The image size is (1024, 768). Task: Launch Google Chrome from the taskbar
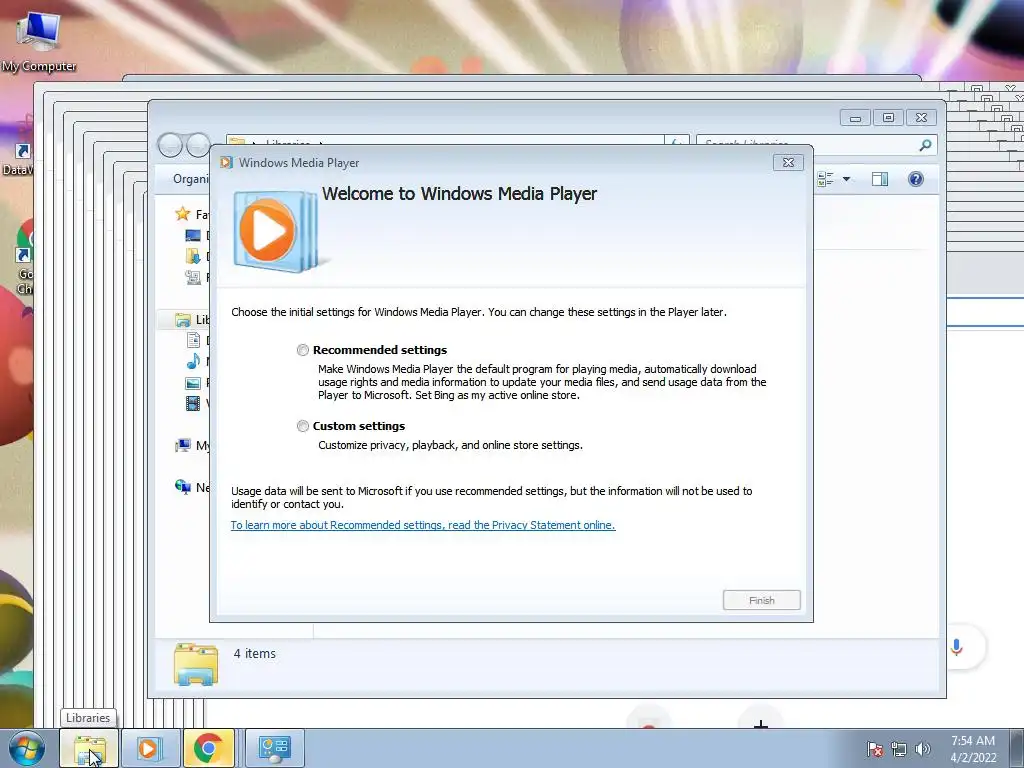208,748
